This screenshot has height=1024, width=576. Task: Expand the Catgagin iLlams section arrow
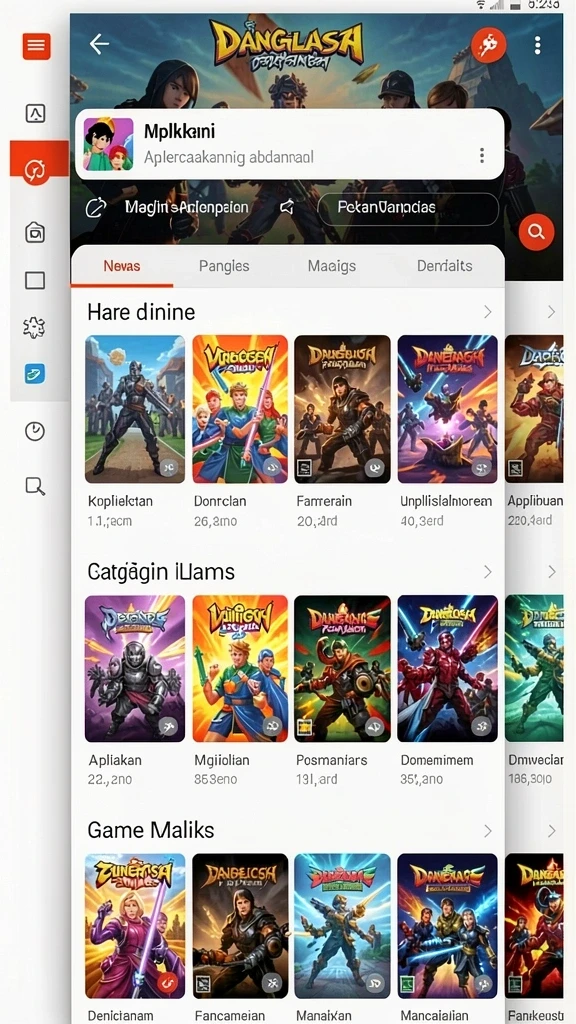pyautogui.click(x=487, y=572)
